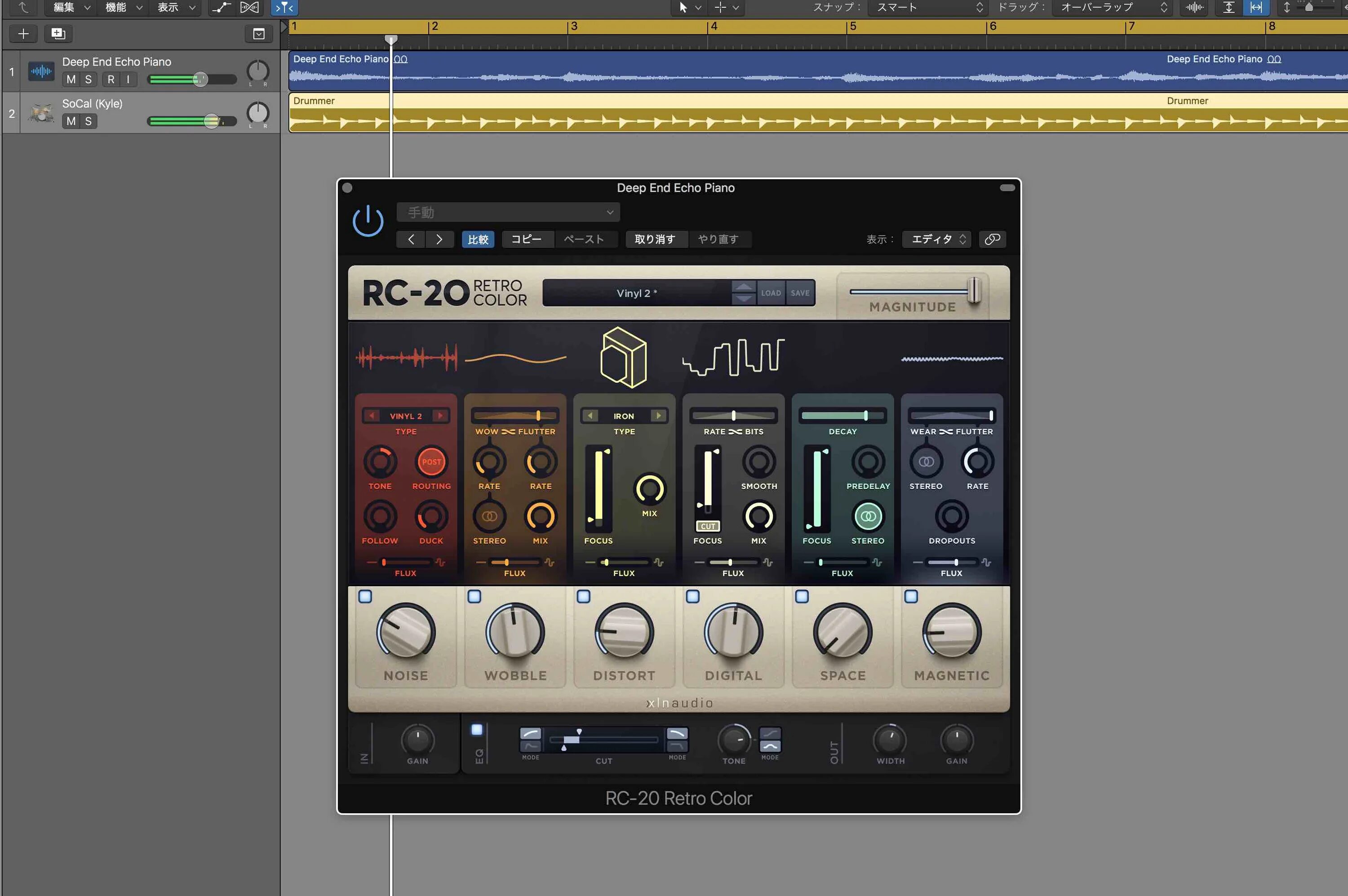Open the オーバーラップ drag dropdown
The width and height of the screenshot is (1348, 896).
pyautogui.click(x=1112, y=8)
